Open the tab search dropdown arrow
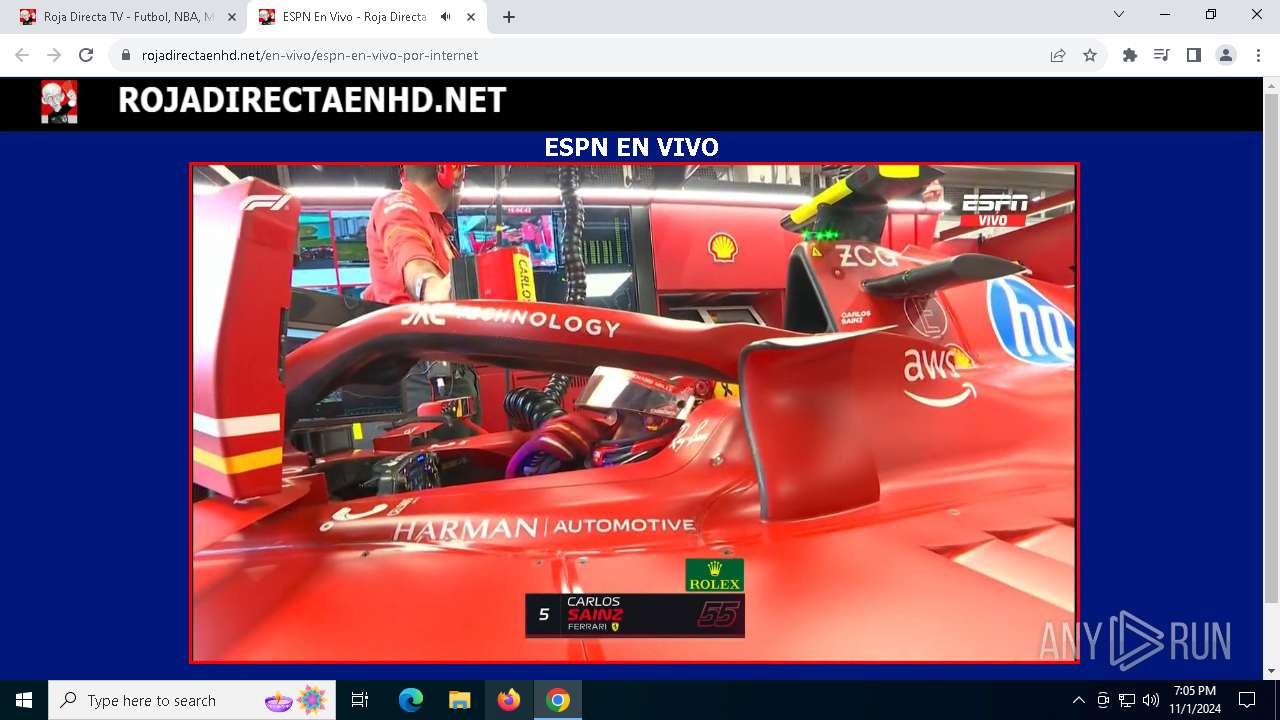This screenshot has height=720, width=1280. pyautogui.click(x=1119, y=15)
